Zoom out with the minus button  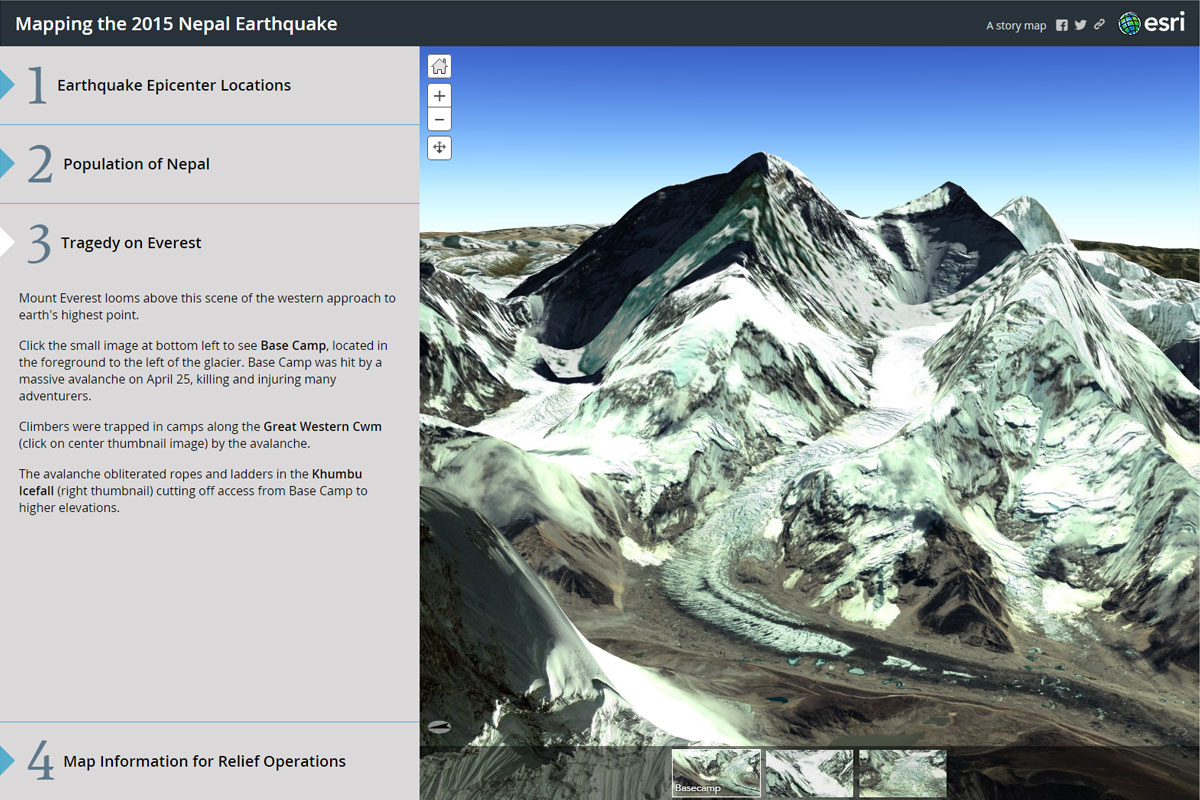point(439,120)
